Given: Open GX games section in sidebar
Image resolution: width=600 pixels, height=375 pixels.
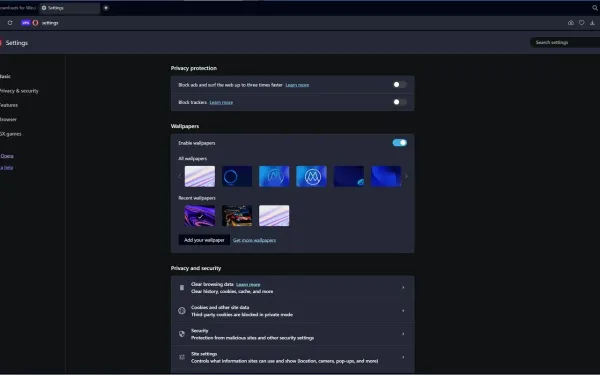Looking at the screenshot, I should 11,134.
